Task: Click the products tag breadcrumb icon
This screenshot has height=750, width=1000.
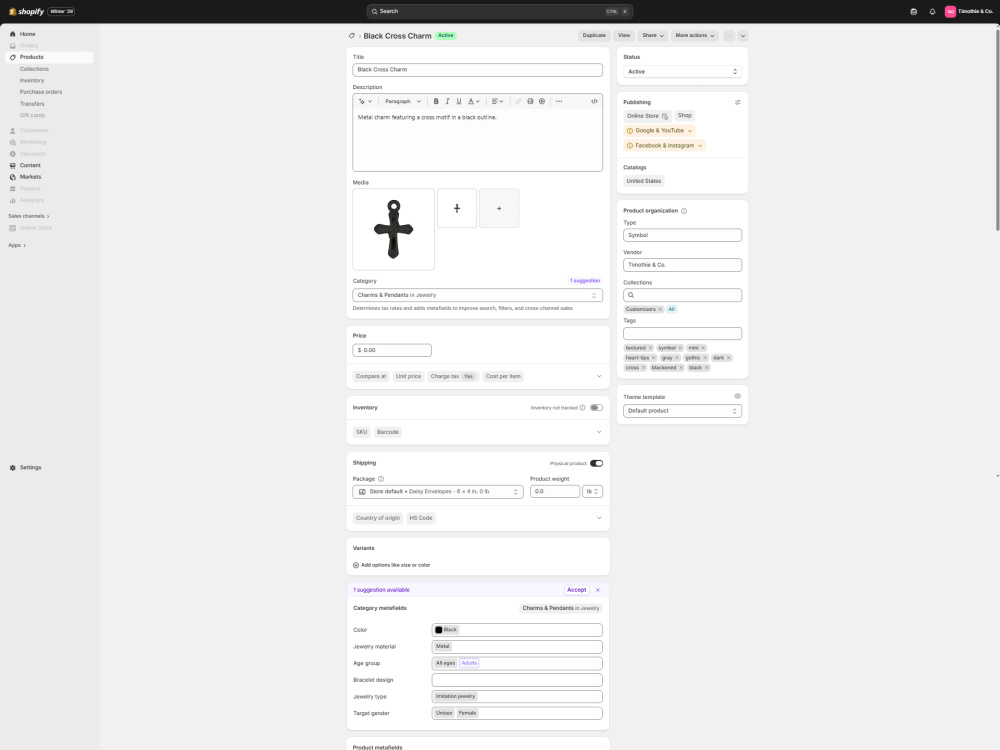Action: point(351,36)
